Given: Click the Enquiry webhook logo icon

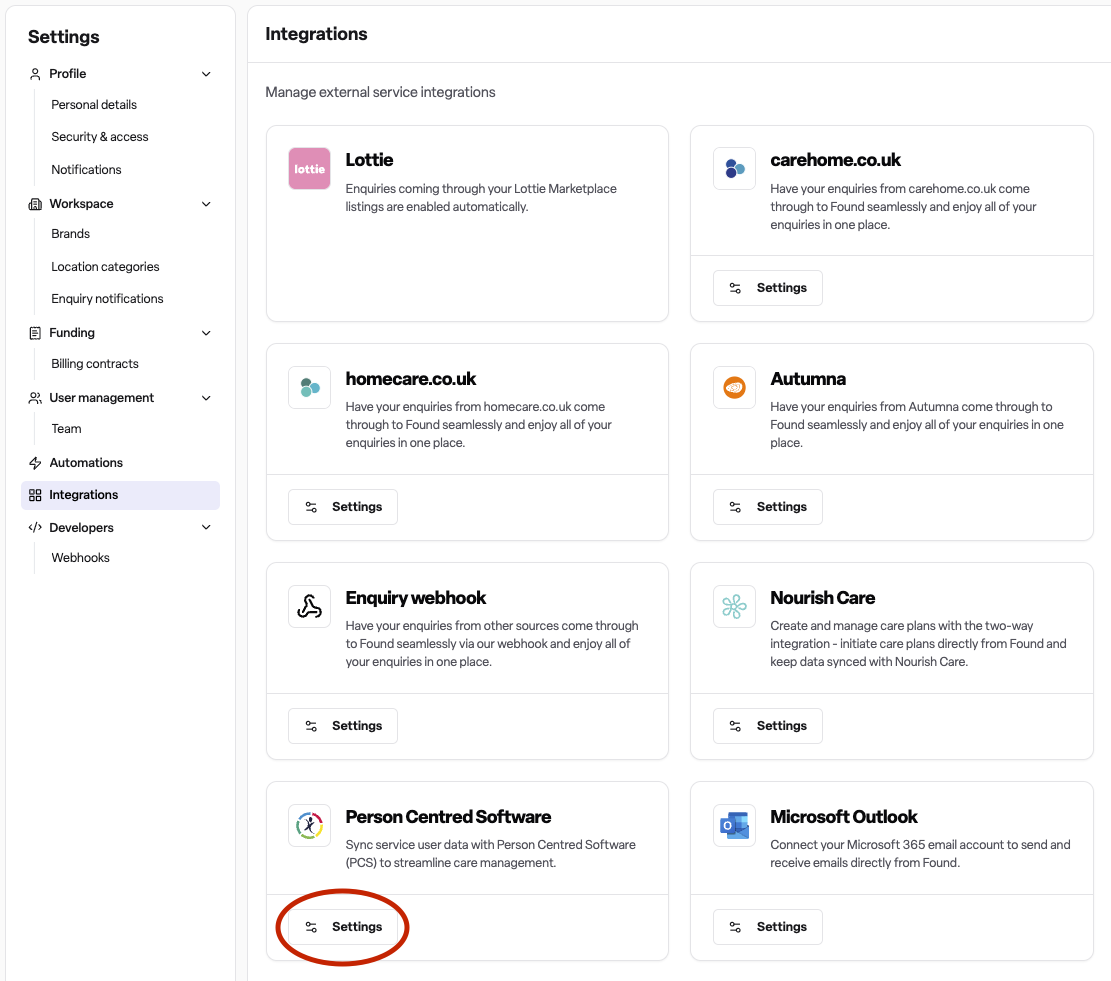Looking at the screenshot, I should (x=310, y=606).
